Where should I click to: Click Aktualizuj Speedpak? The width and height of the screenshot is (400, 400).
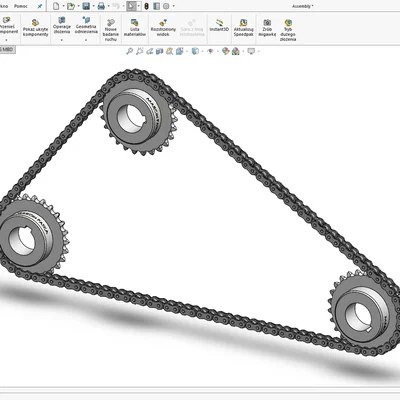243,27
